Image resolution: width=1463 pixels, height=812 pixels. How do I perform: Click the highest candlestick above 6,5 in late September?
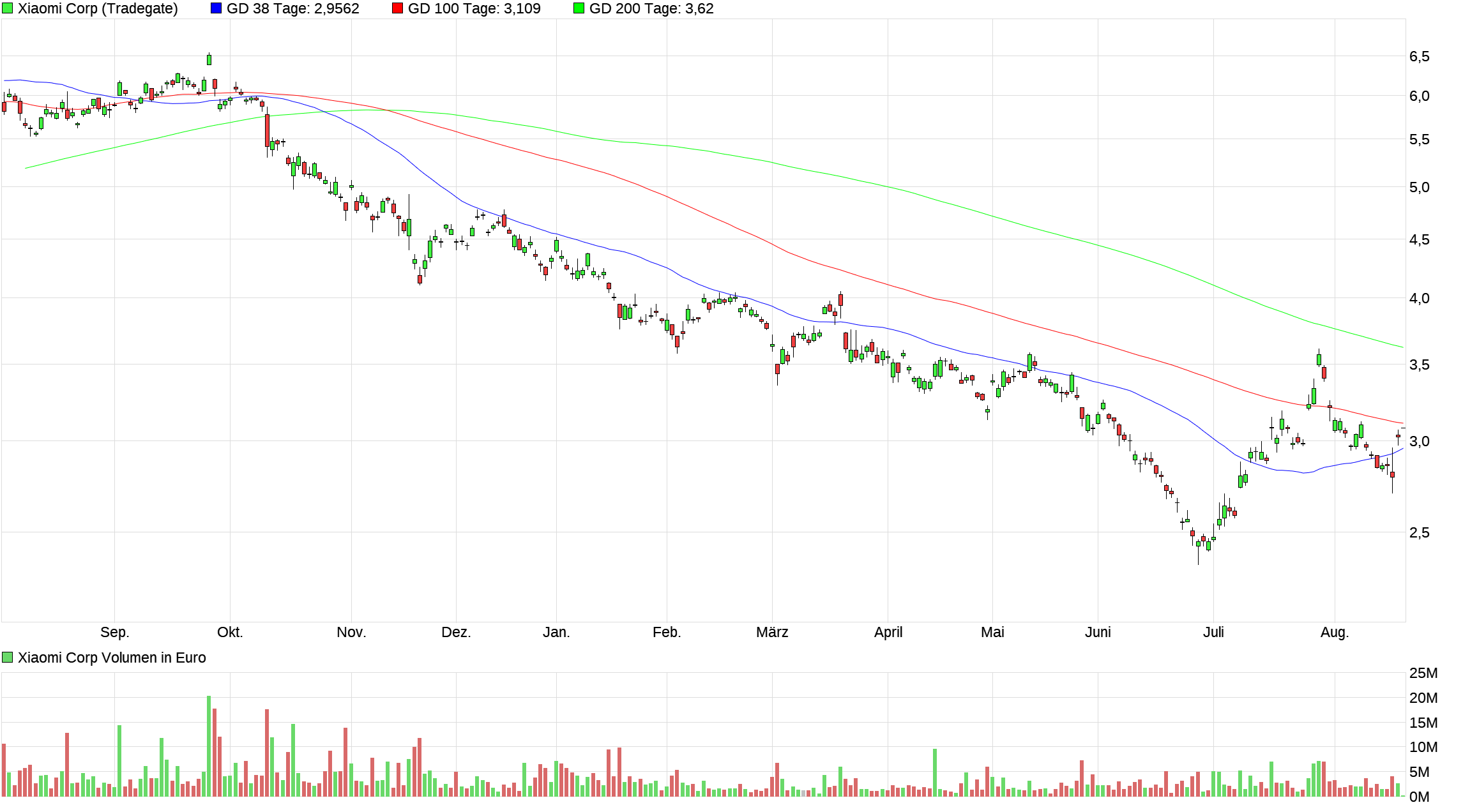pos(209,59)
